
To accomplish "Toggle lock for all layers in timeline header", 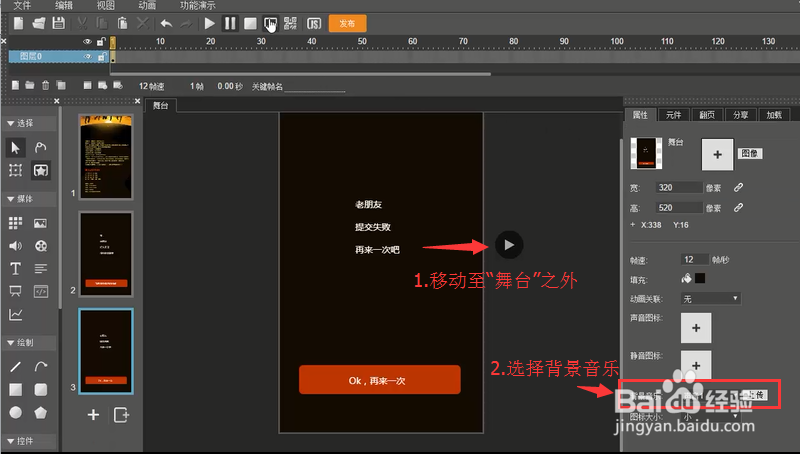I will click(102, 41).
